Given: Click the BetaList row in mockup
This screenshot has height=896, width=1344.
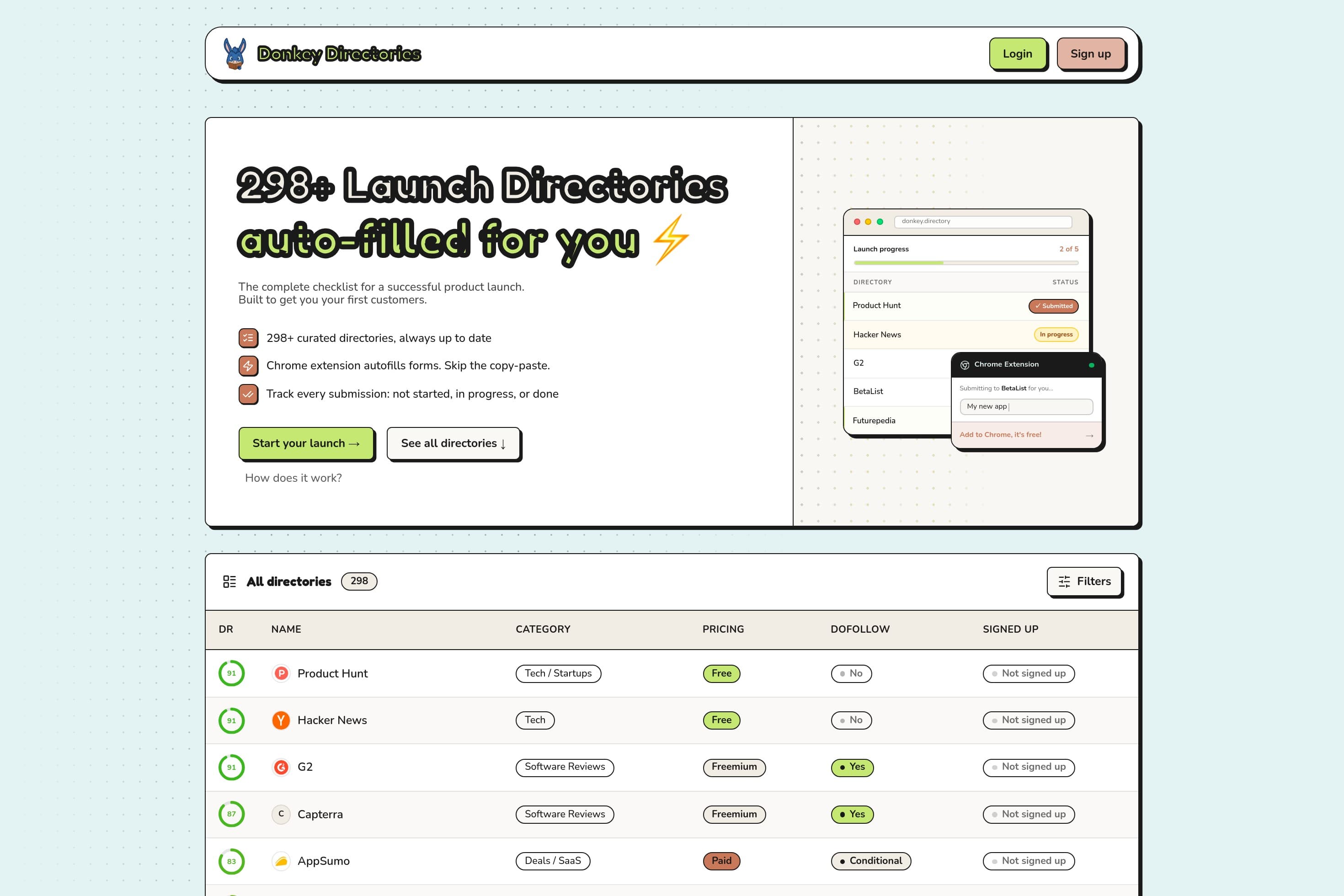Looking at the screenshot, I should tap(898, 392).
